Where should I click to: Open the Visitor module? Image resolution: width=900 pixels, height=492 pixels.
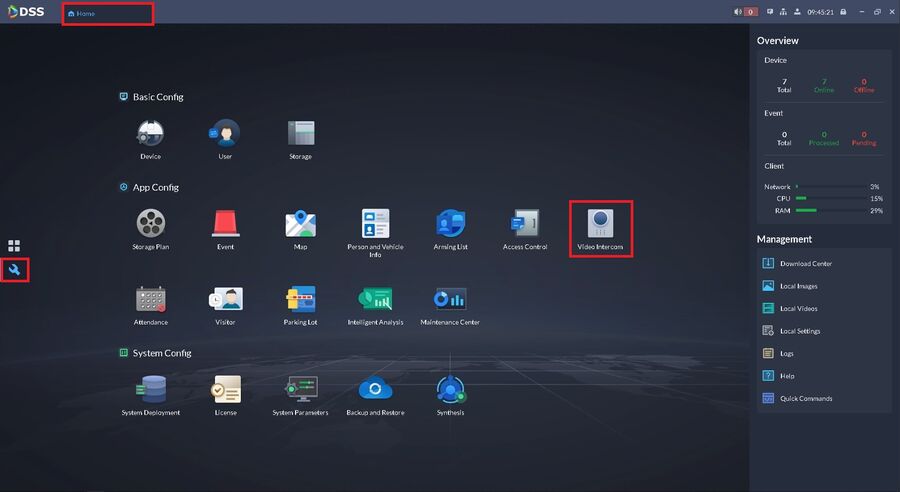(226, 305)
